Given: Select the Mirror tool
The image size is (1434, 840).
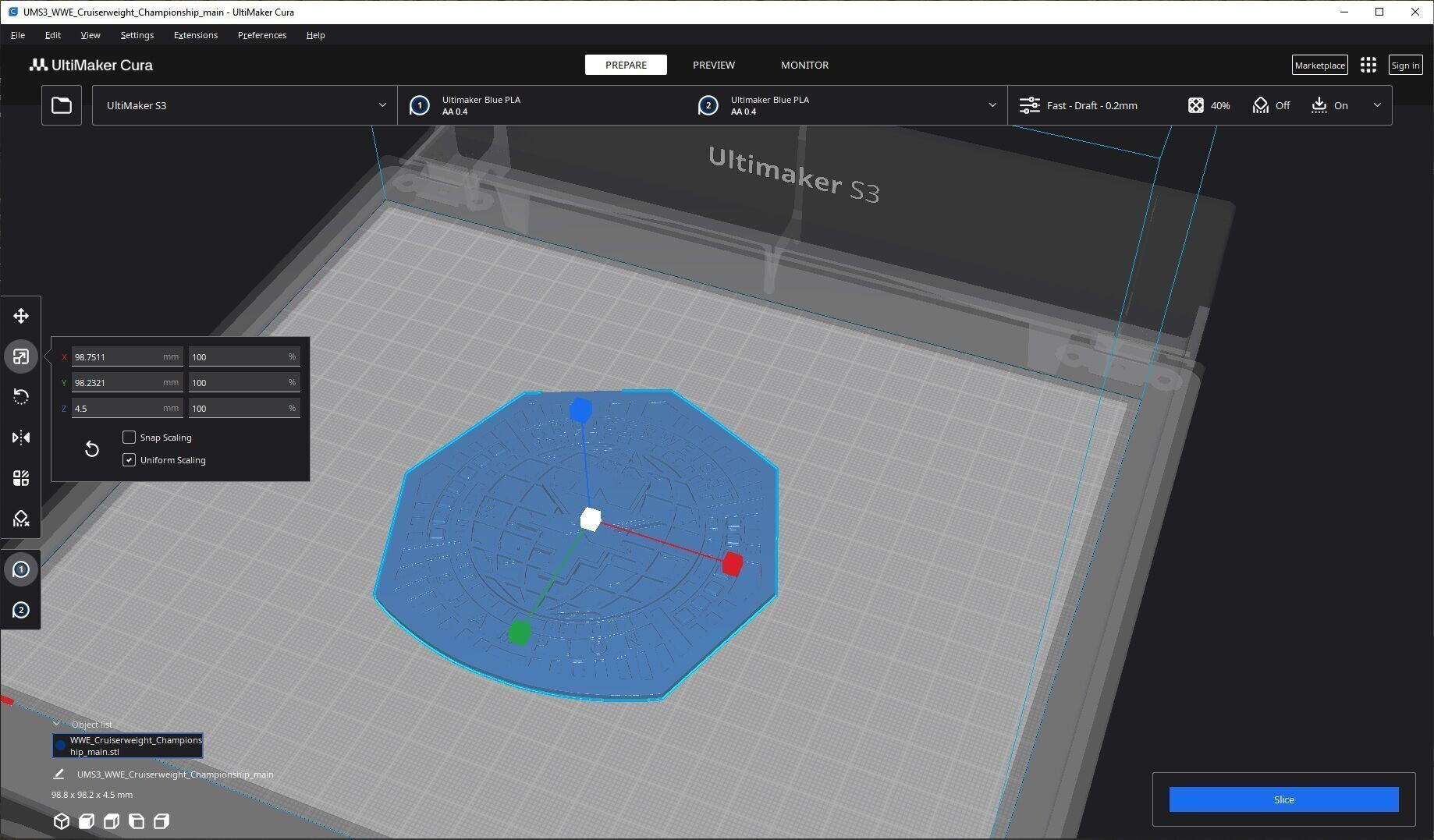Looking at the screenshot, I should (x=21, y=438).
